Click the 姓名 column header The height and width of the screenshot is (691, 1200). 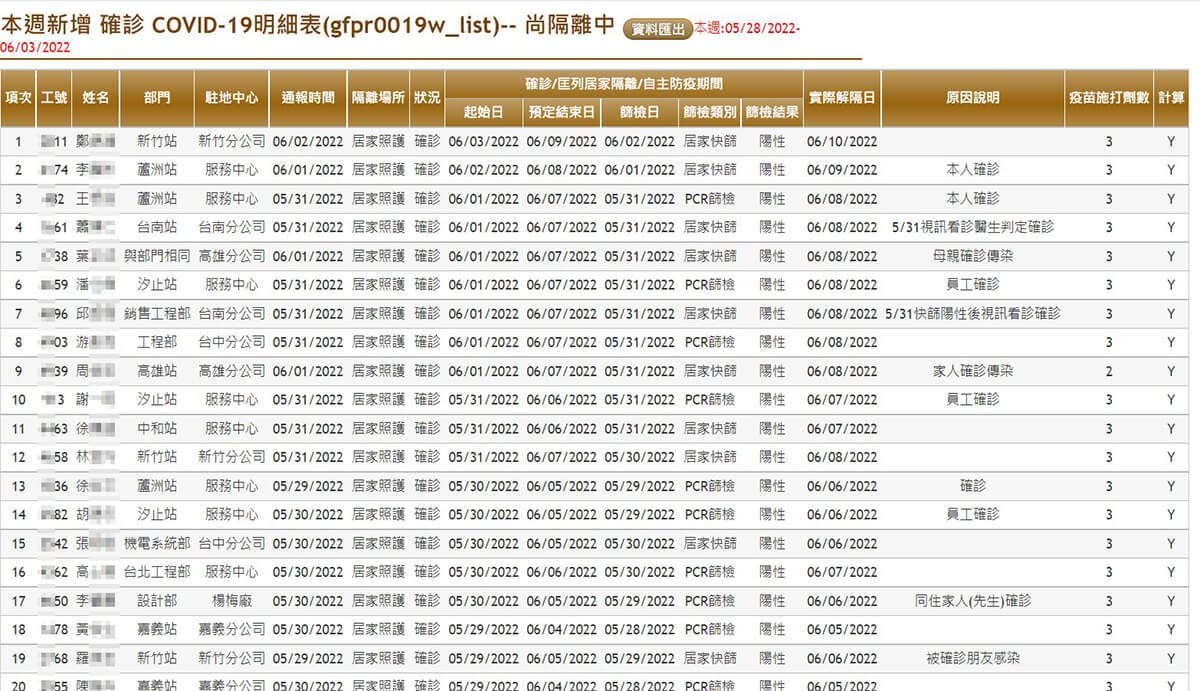tap(96, 98)
